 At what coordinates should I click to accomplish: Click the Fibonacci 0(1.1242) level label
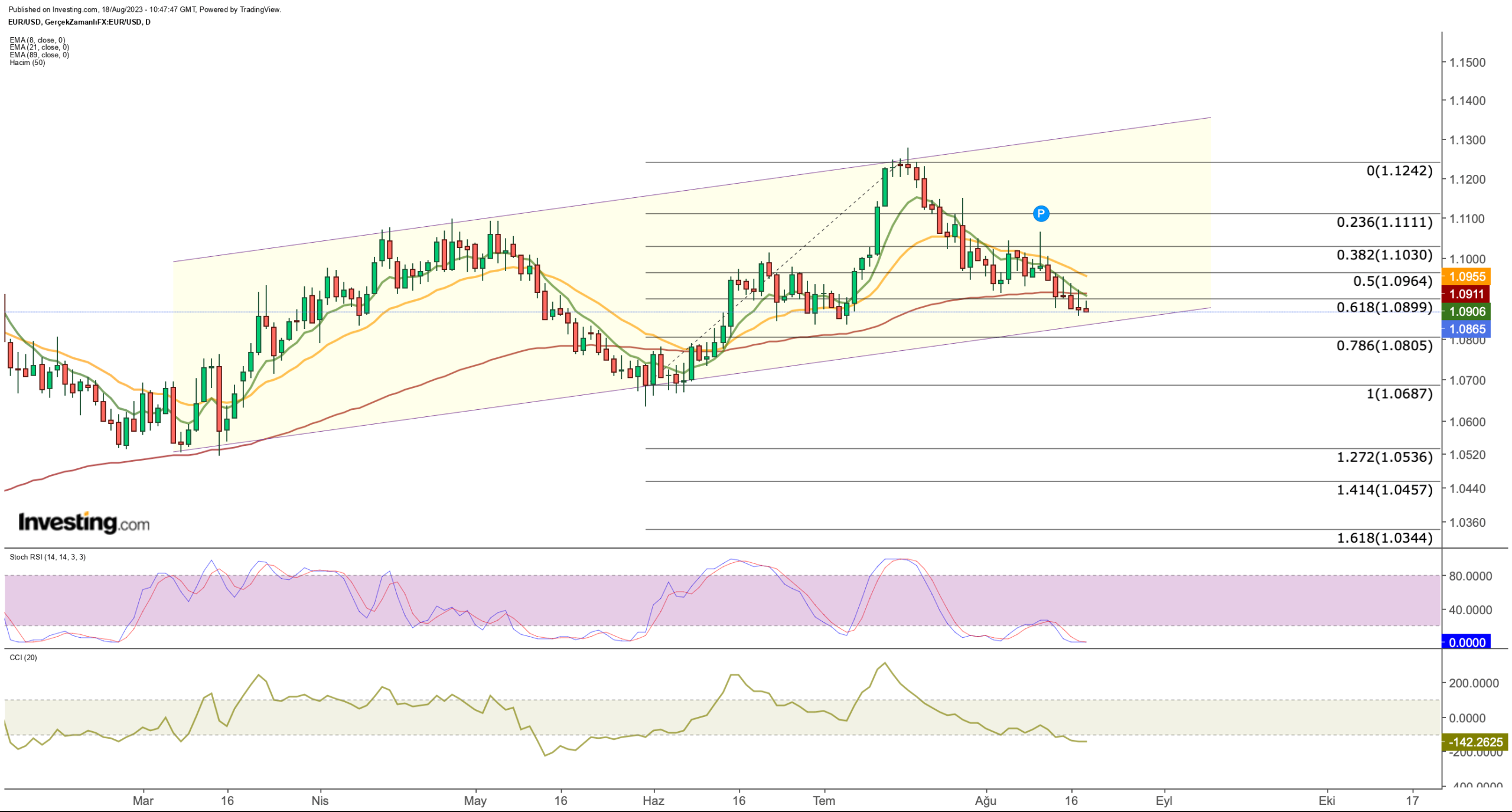(x=1399, y=171)
